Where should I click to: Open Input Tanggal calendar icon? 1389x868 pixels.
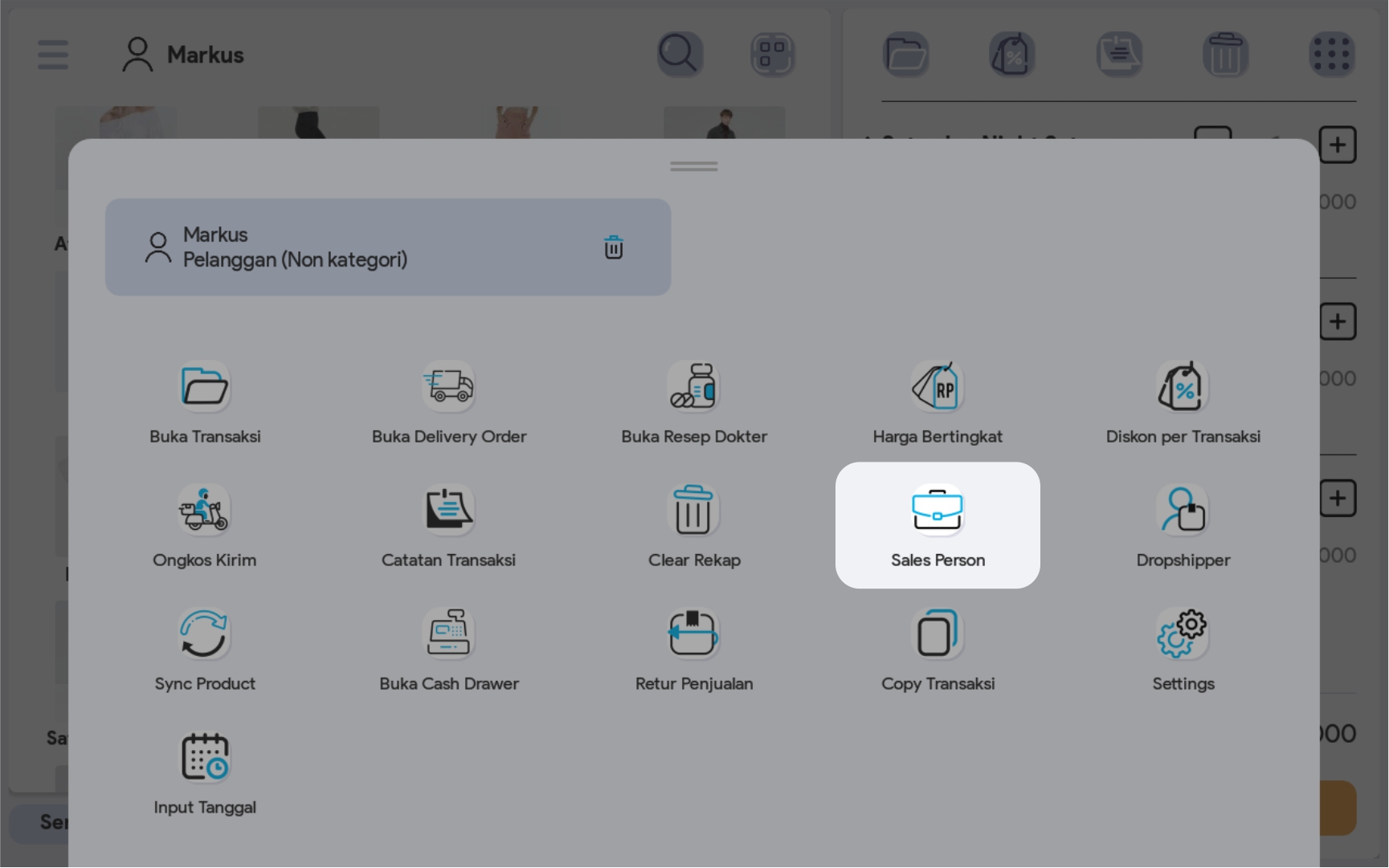click(205, 758)
